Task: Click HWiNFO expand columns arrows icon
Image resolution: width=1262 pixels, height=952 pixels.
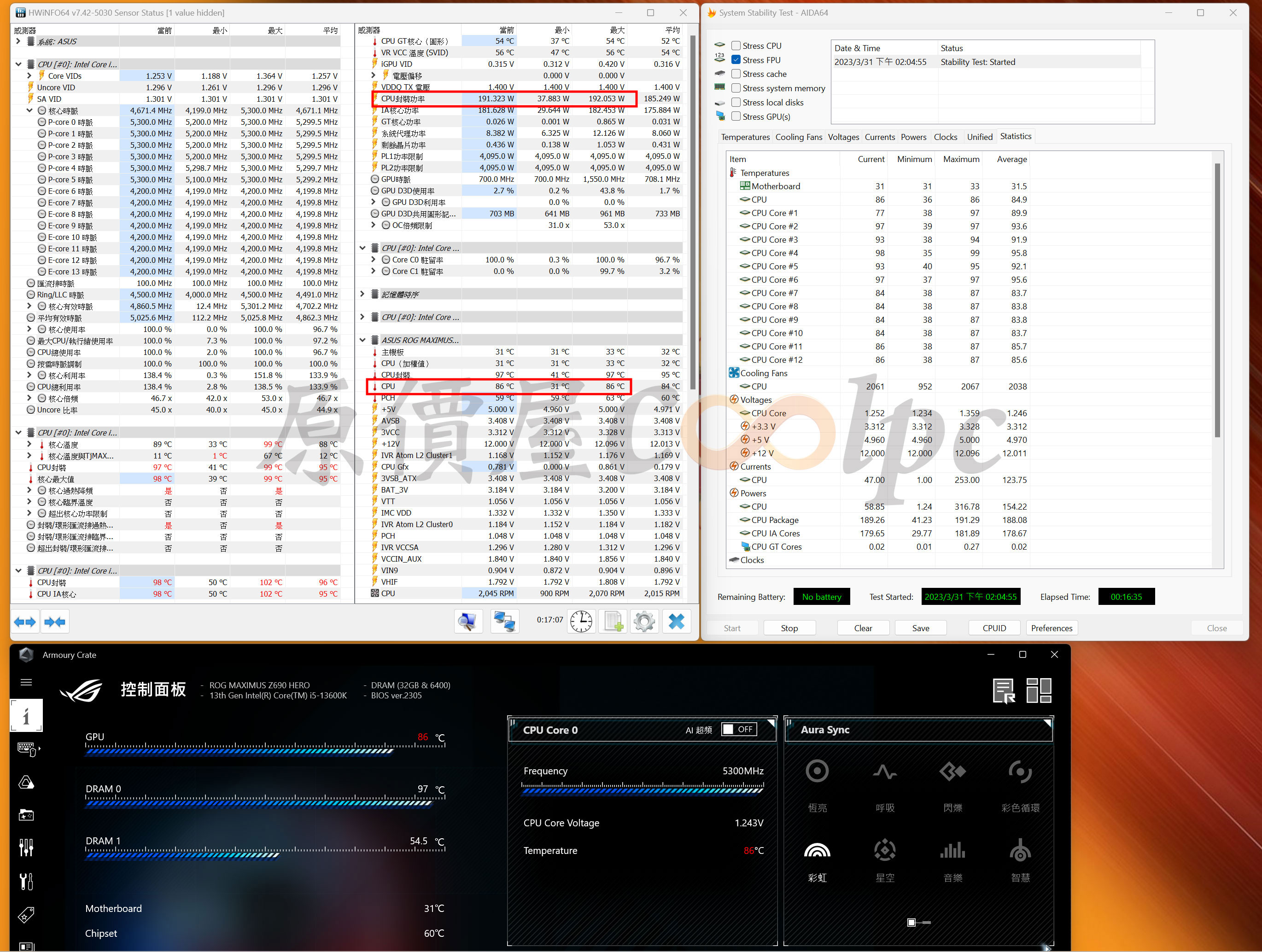Action: pos(25,622)
